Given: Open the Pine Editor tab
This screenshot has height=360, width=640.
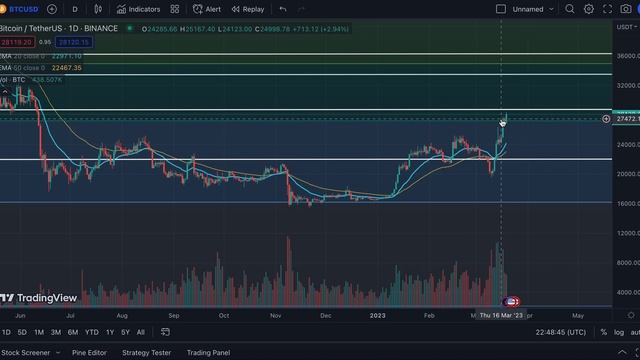Looking at the screenshot, I should pos(89,353).
